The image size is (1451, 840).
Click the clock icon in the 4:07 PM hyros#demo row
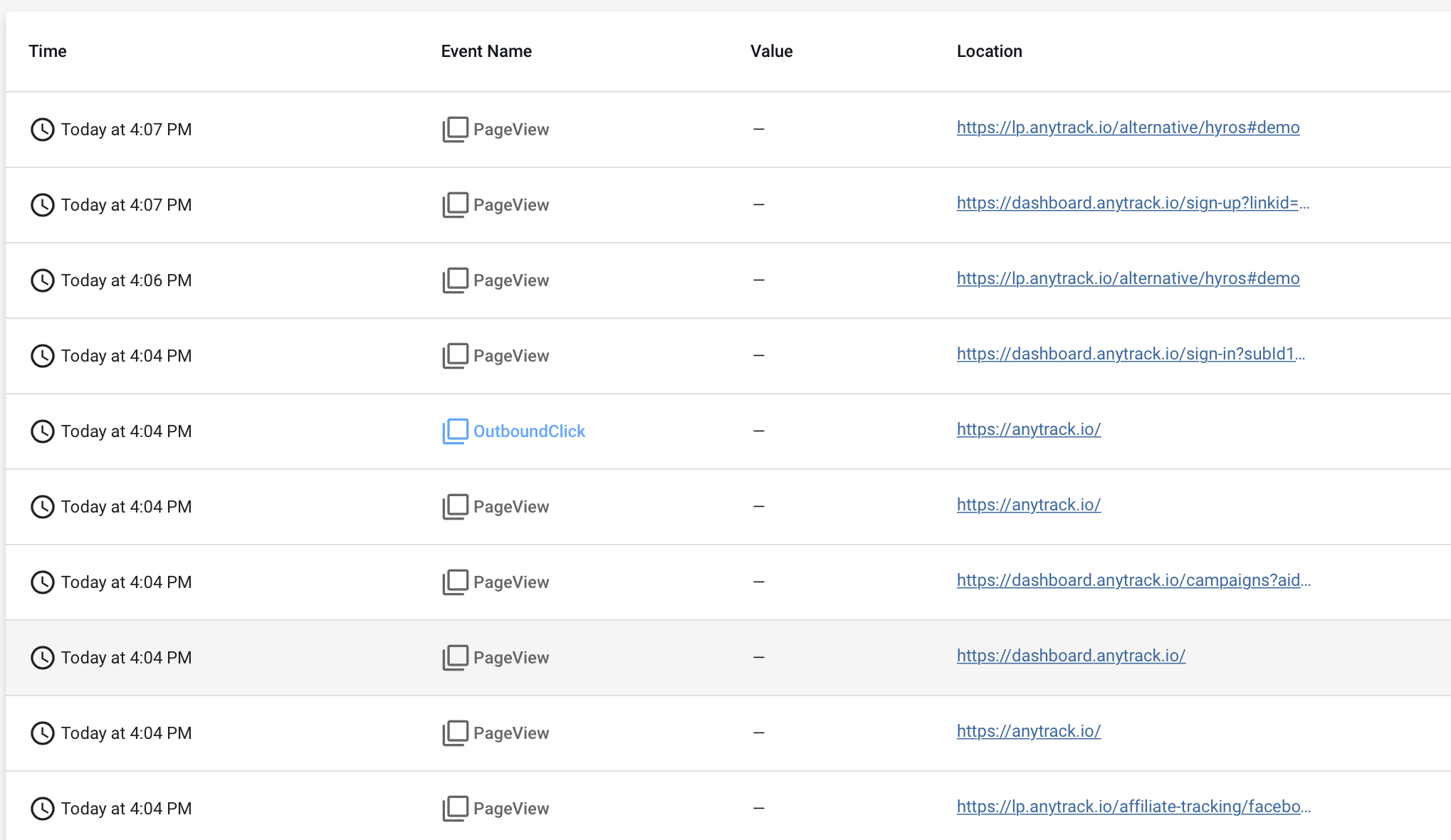(x=43, y=130)
